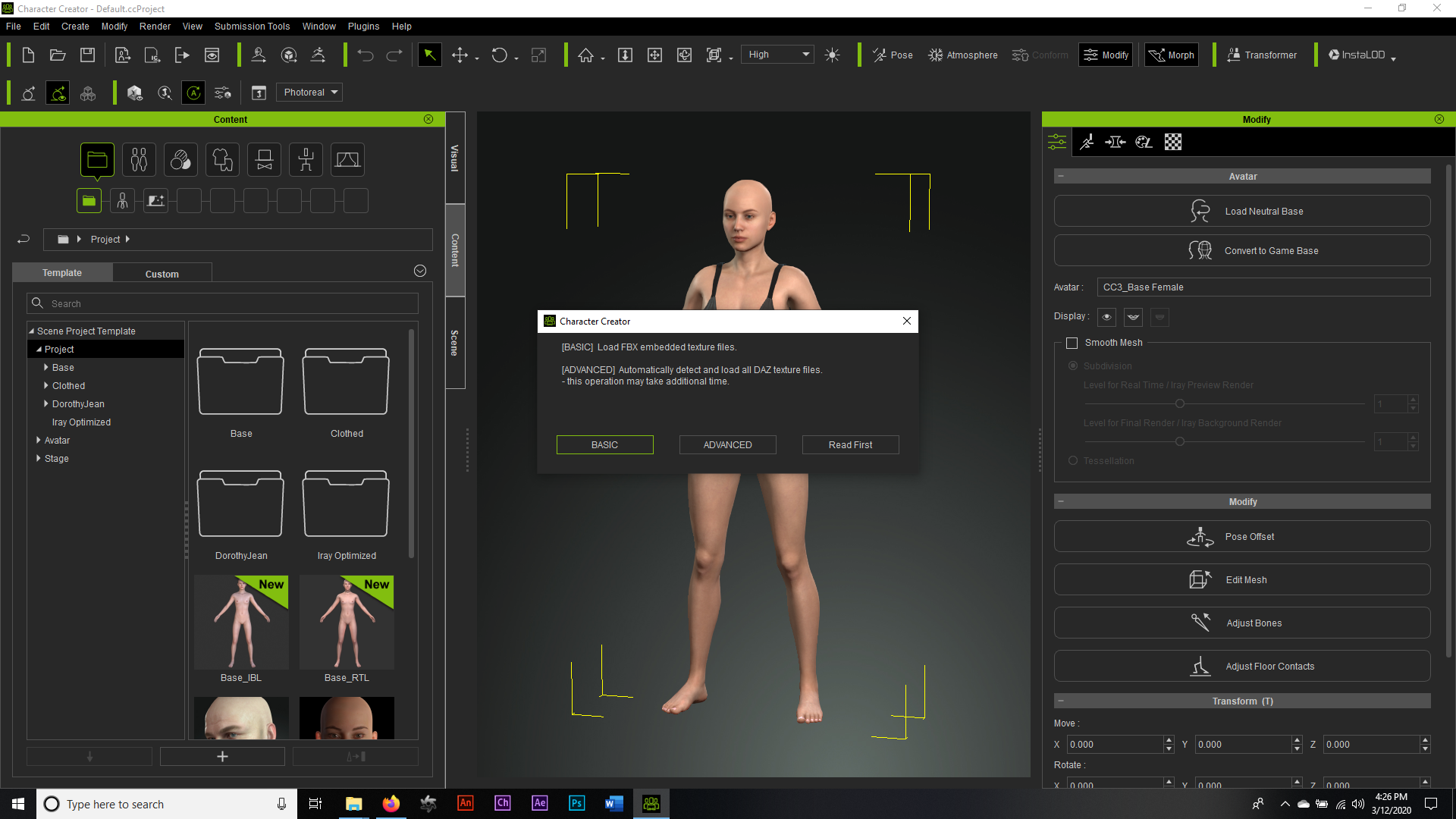Viewport: 1456px width, 819px height.
Task: Collapse the Avatar section header
Action: 1061,176
